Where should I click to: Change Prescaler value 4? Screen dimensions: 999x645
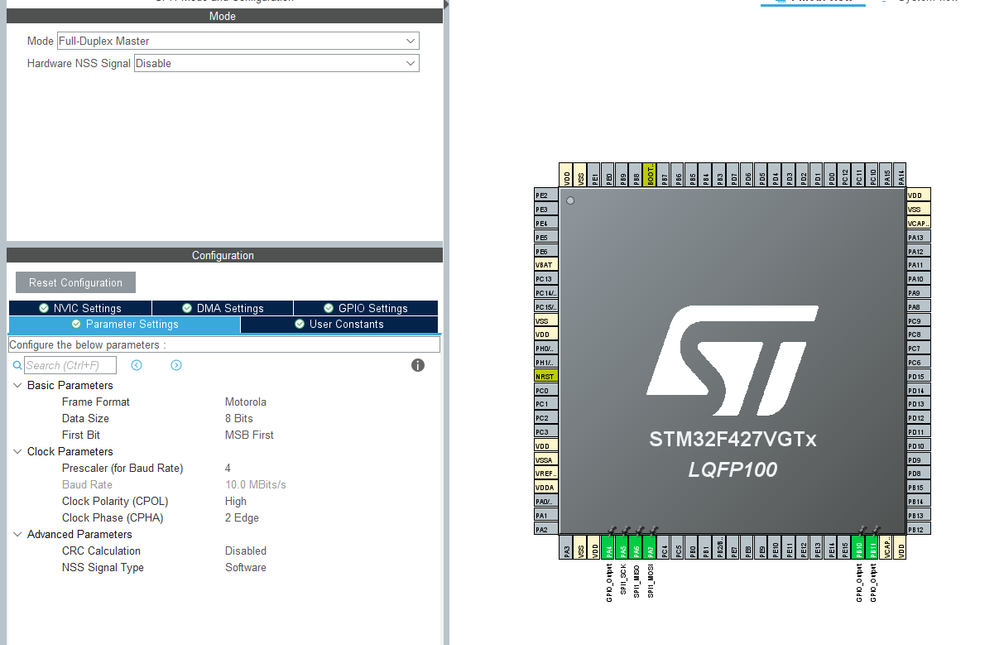tap(227, 468)
